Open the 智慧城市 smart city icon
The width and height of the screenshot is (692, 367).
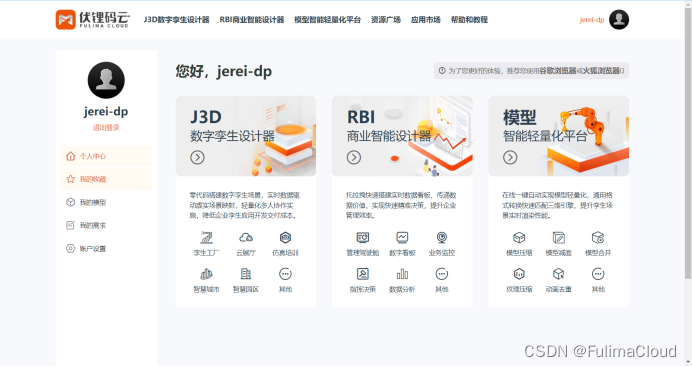pos(206,274)
